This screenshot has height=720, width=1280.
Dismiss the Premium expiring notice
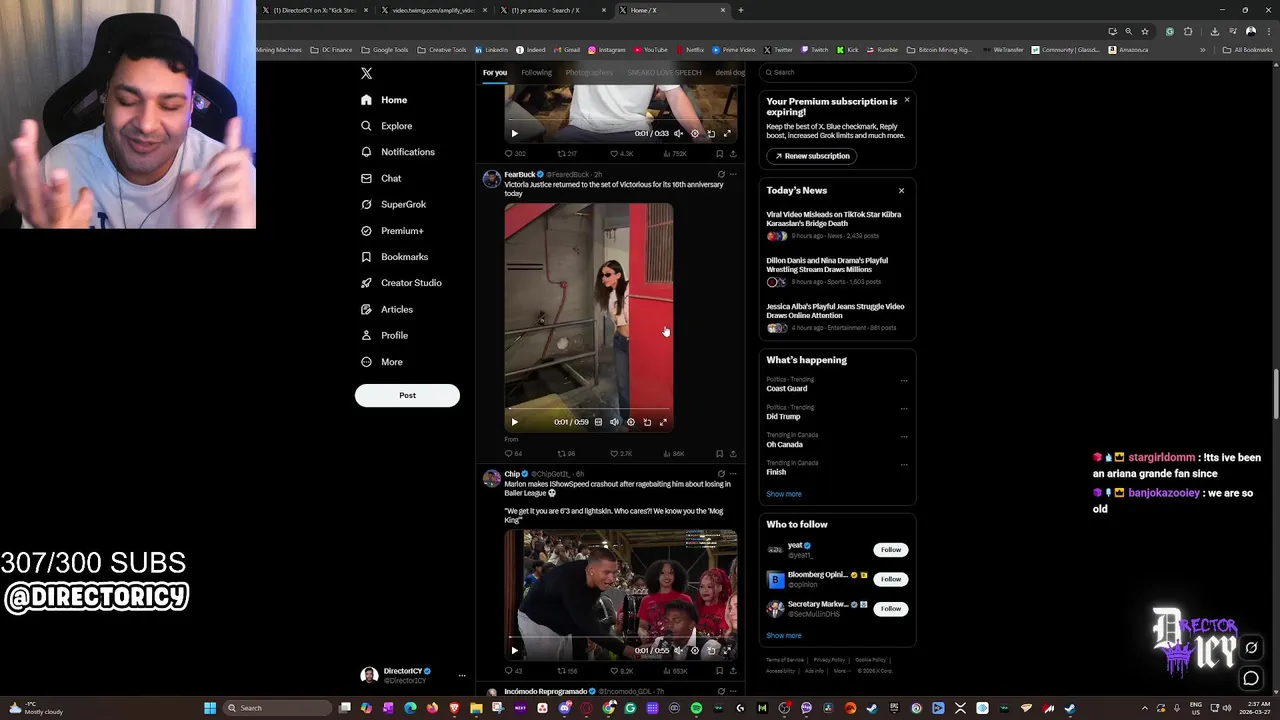coord(907,100)
